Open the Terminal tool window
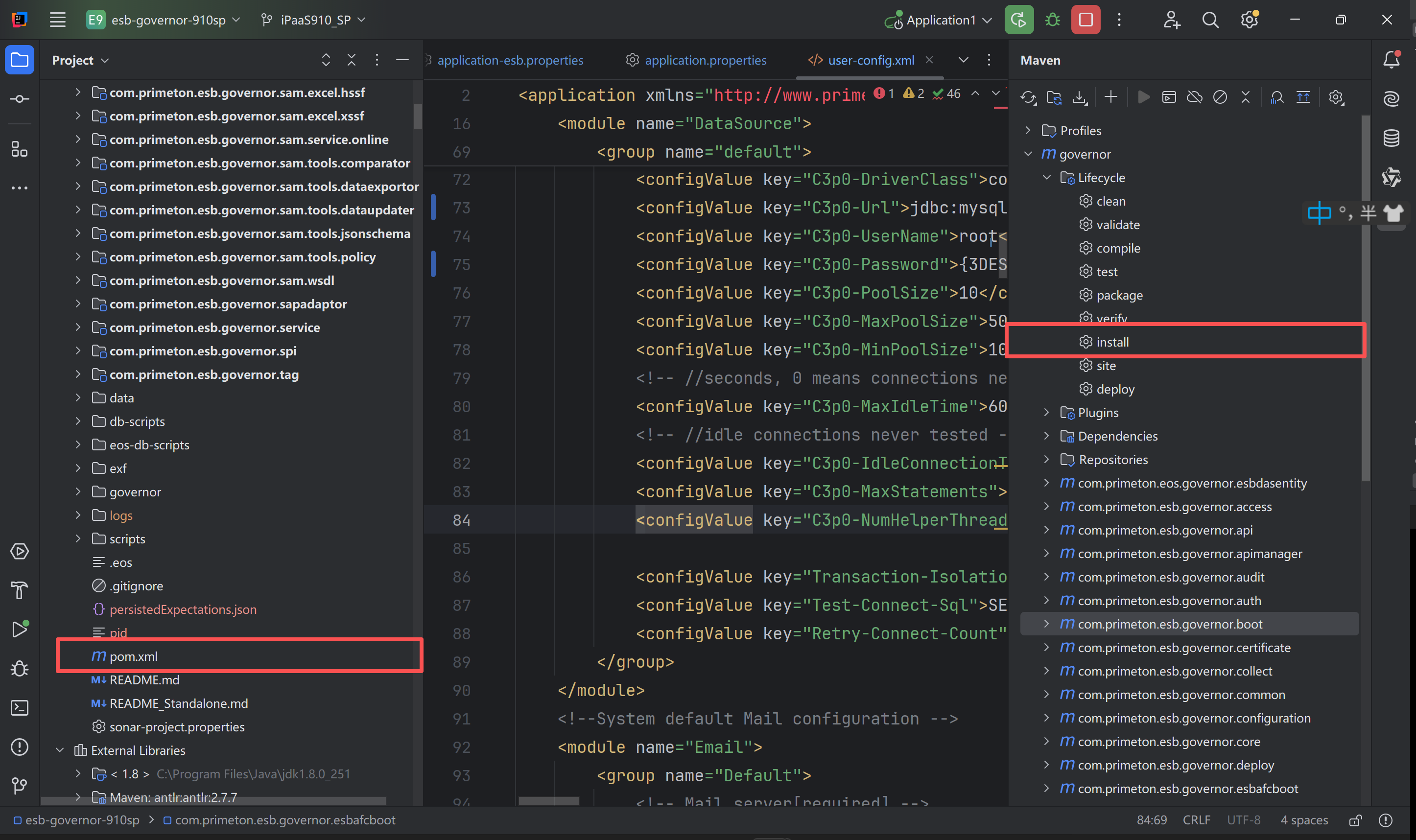This screenshot has height=840, width=1416. coord(19,707)
